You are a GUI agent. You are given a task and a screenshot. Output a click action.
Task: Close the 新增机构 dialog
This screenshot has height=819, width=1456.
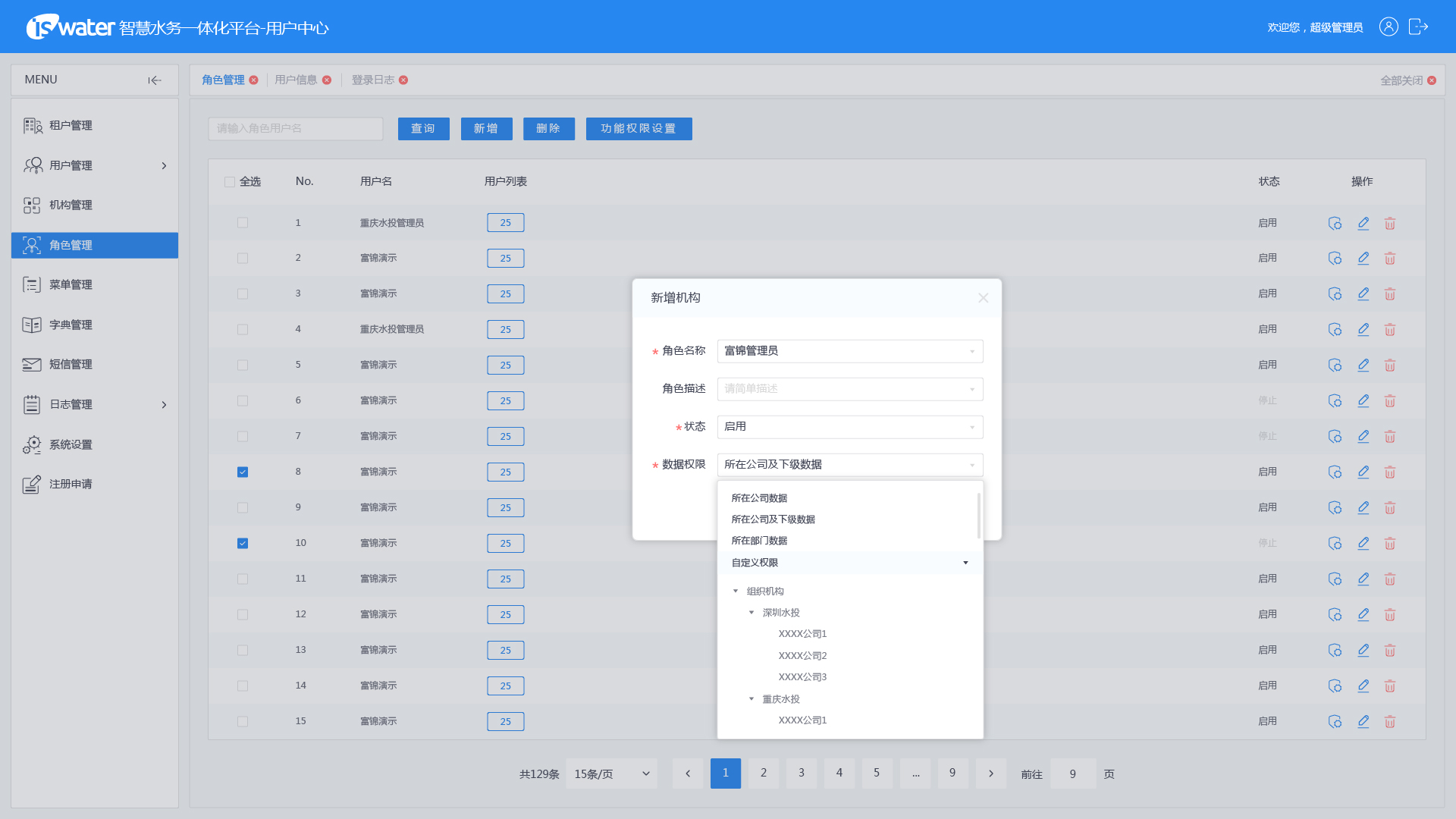coord(983,298)
